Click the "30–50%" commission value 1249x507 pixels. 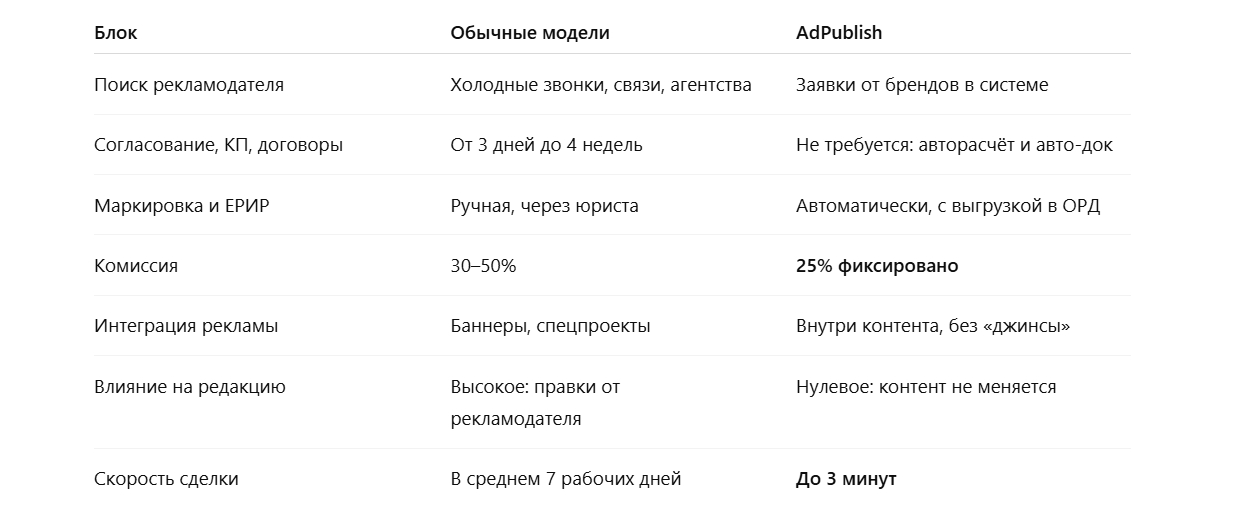click(x=483, y=266)
